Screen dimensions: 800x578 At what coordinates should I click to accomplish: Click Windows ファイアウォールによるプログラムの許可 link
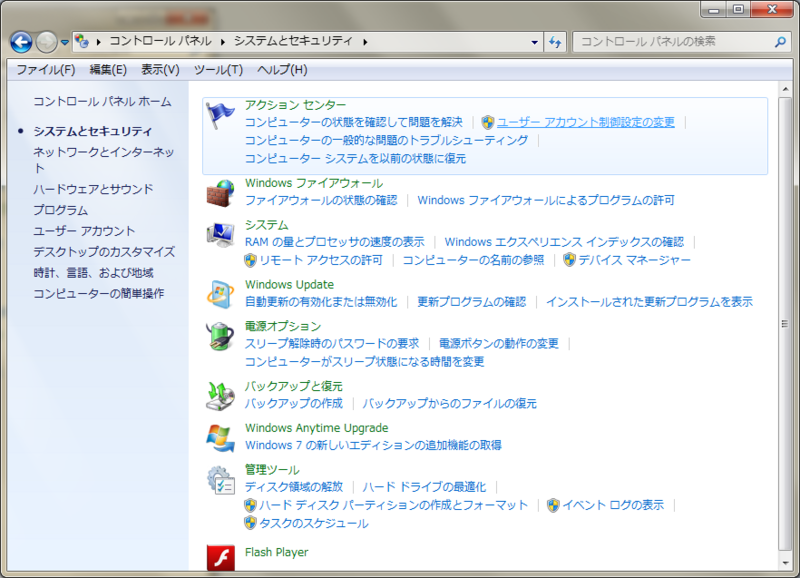[x=546, y=200]
